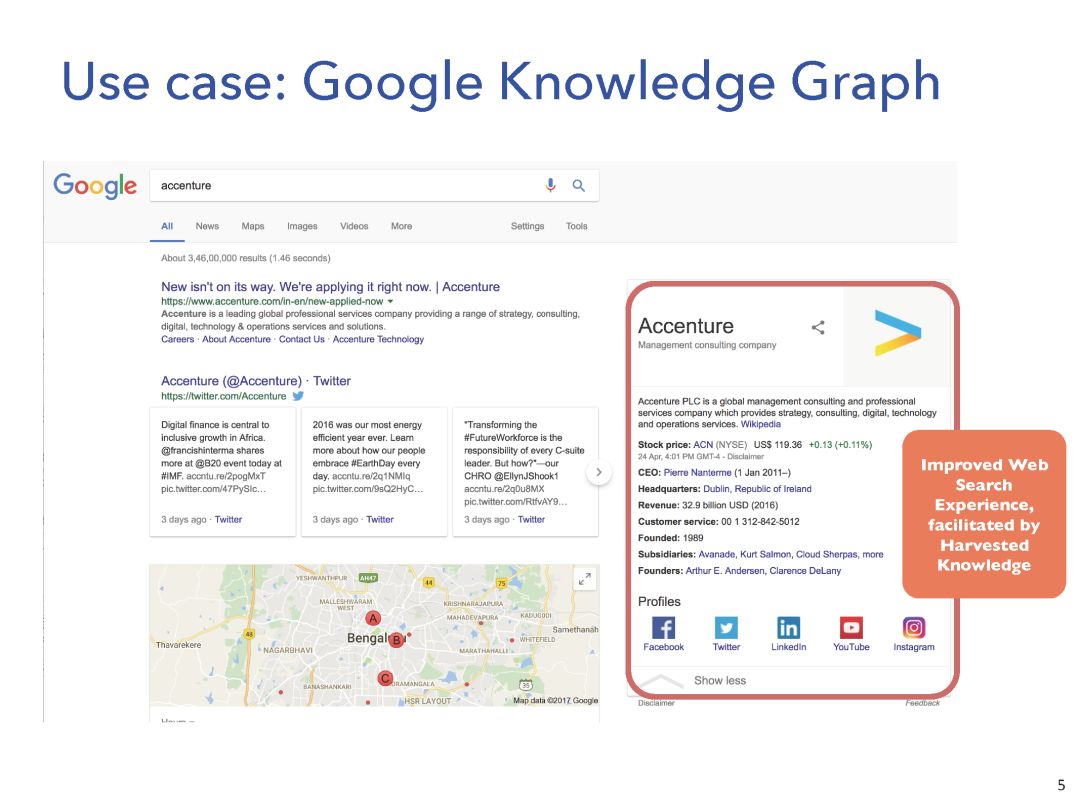Open the Contact Us sitelink

pos(302,339)
